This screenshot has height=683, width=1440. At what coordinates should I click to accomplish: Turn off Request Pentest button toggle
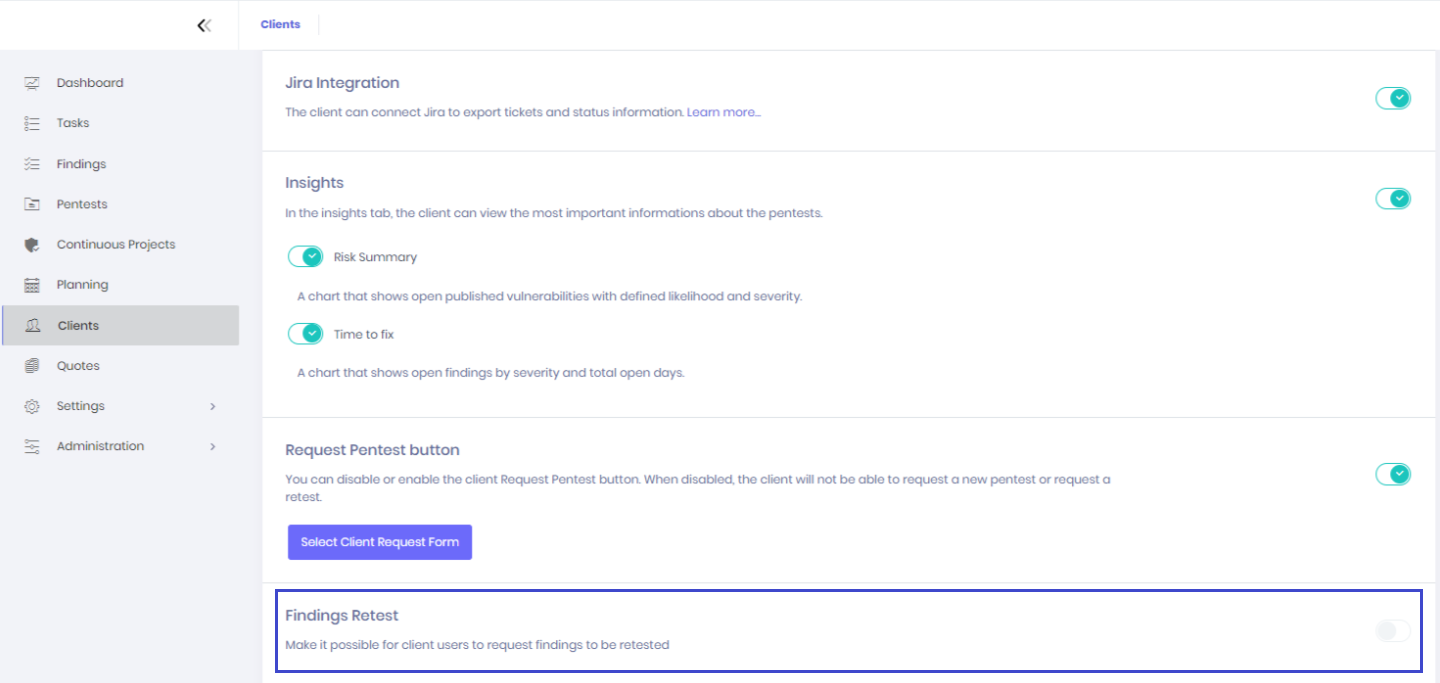coord(1392,474)
